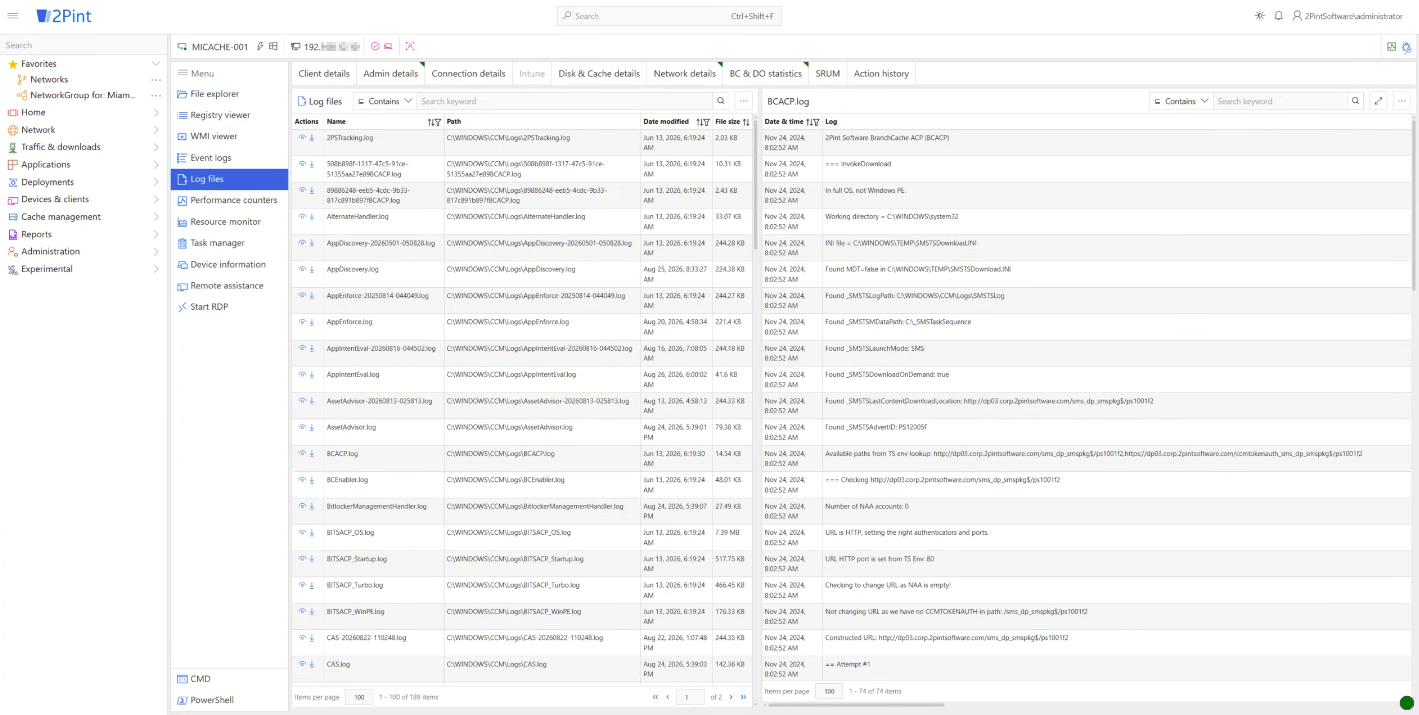Expand the Administration navigation item
Screen dimensions: 1419x715
(x=156, y=252)
